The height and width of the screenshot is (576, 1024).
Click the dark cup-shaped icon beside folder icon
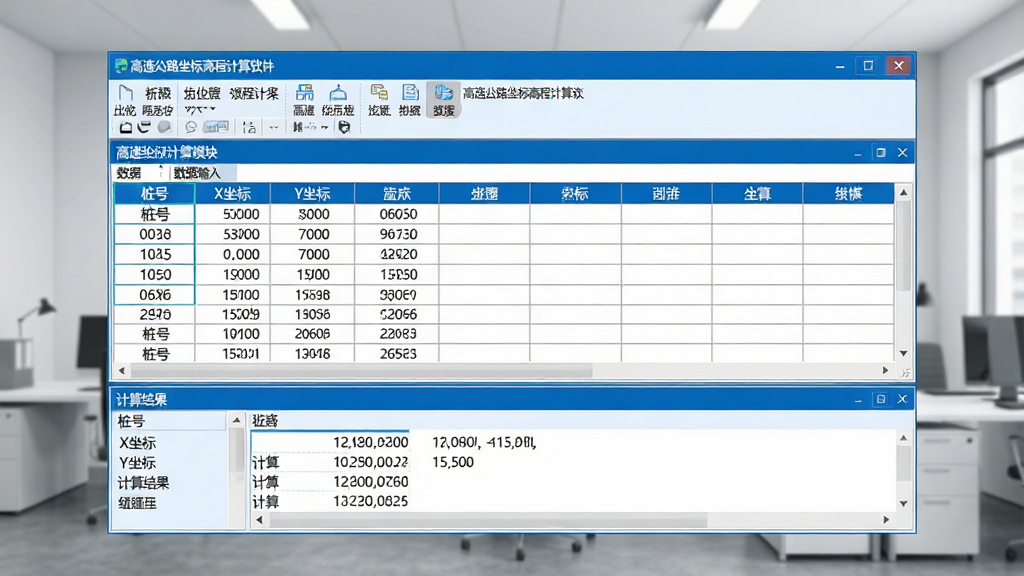click(x=144, y=127)
